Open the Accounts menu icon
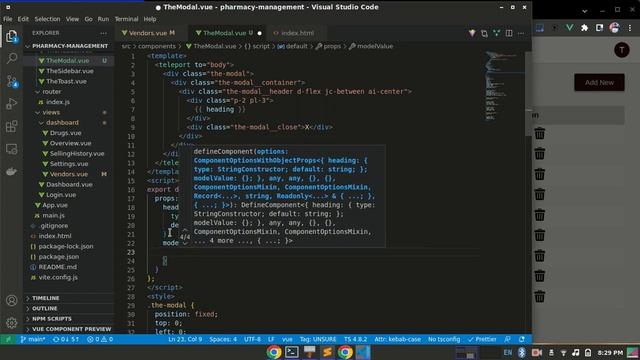Viewport: 640px width, 360px height. pyautogui.click(x=11, y=300)
